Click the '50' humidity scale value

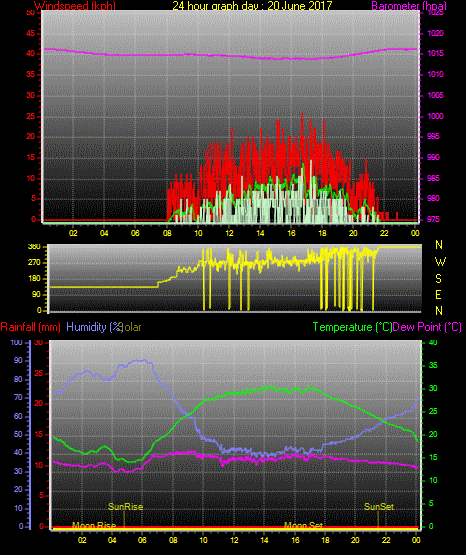18,434
